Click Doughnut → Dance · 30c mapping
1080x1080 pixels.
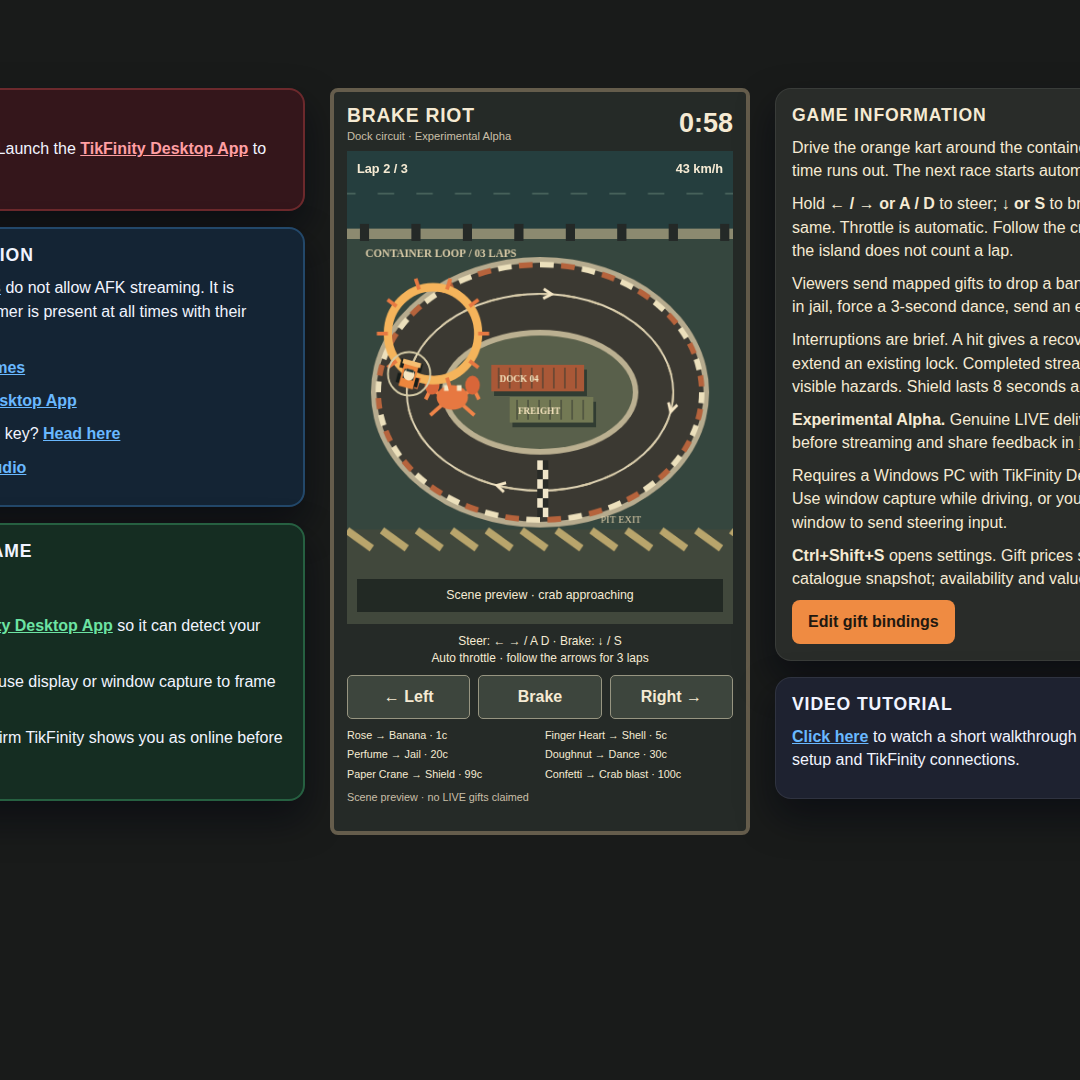coord(605,754)
